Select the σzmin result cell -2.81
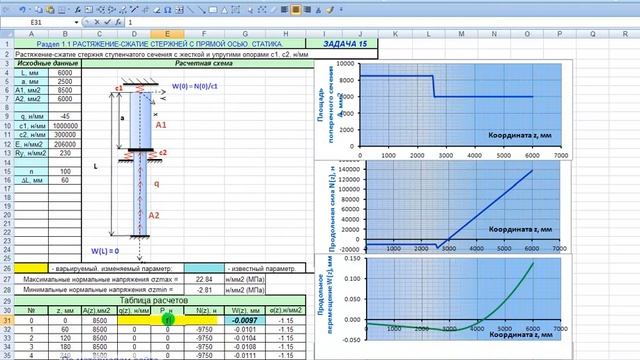Image resolution: width=640 pixels, height=360 pixels. tap(204, 289)
